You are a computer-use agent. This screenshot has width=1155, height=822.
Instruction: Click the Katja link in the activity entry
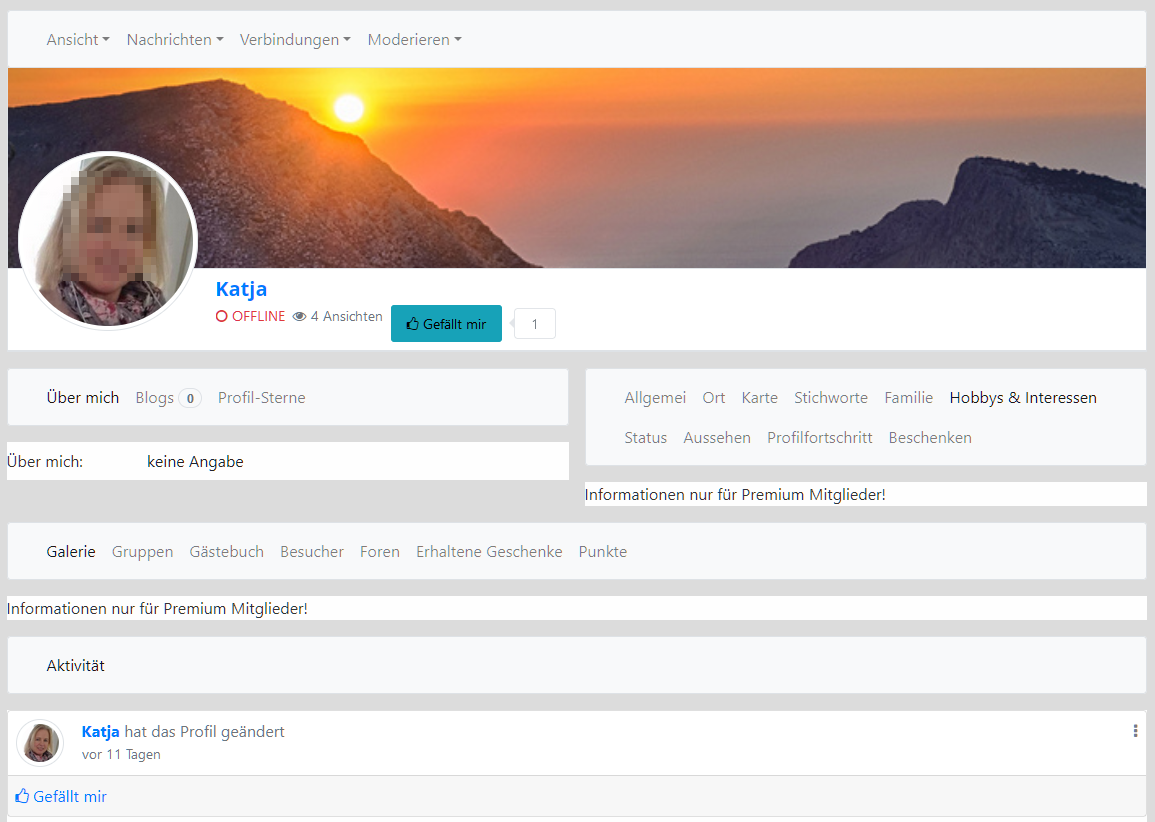click(100, 731)
